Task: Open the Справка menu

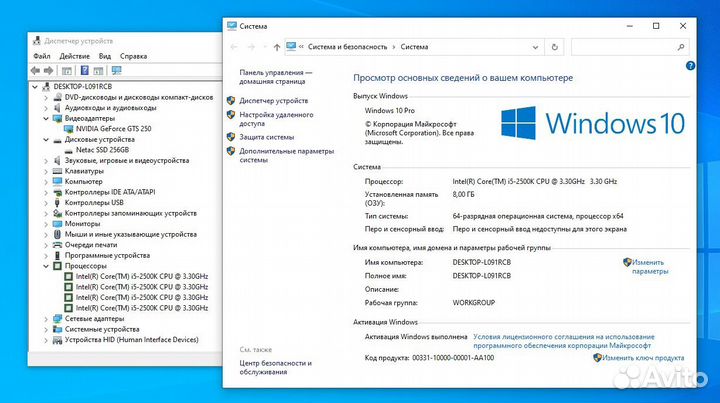Action: coord(133,56)
